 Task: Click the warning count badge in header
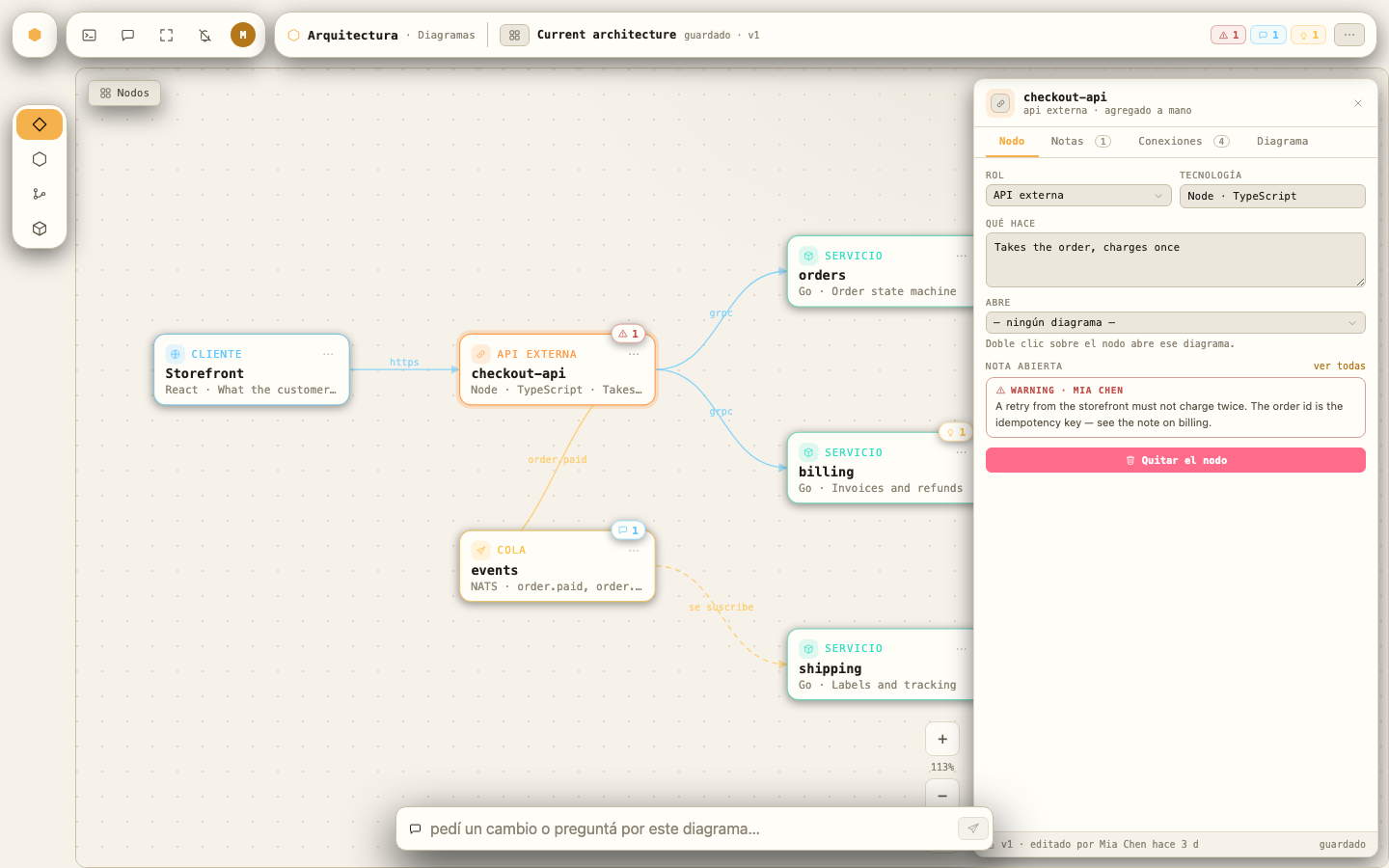coord(1228,35)
